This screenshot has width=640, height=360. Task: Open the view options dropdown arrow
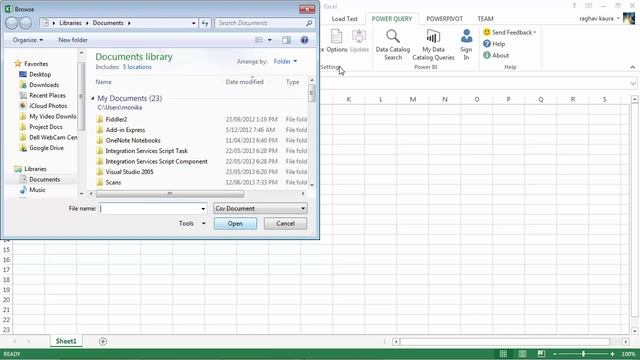269,40
